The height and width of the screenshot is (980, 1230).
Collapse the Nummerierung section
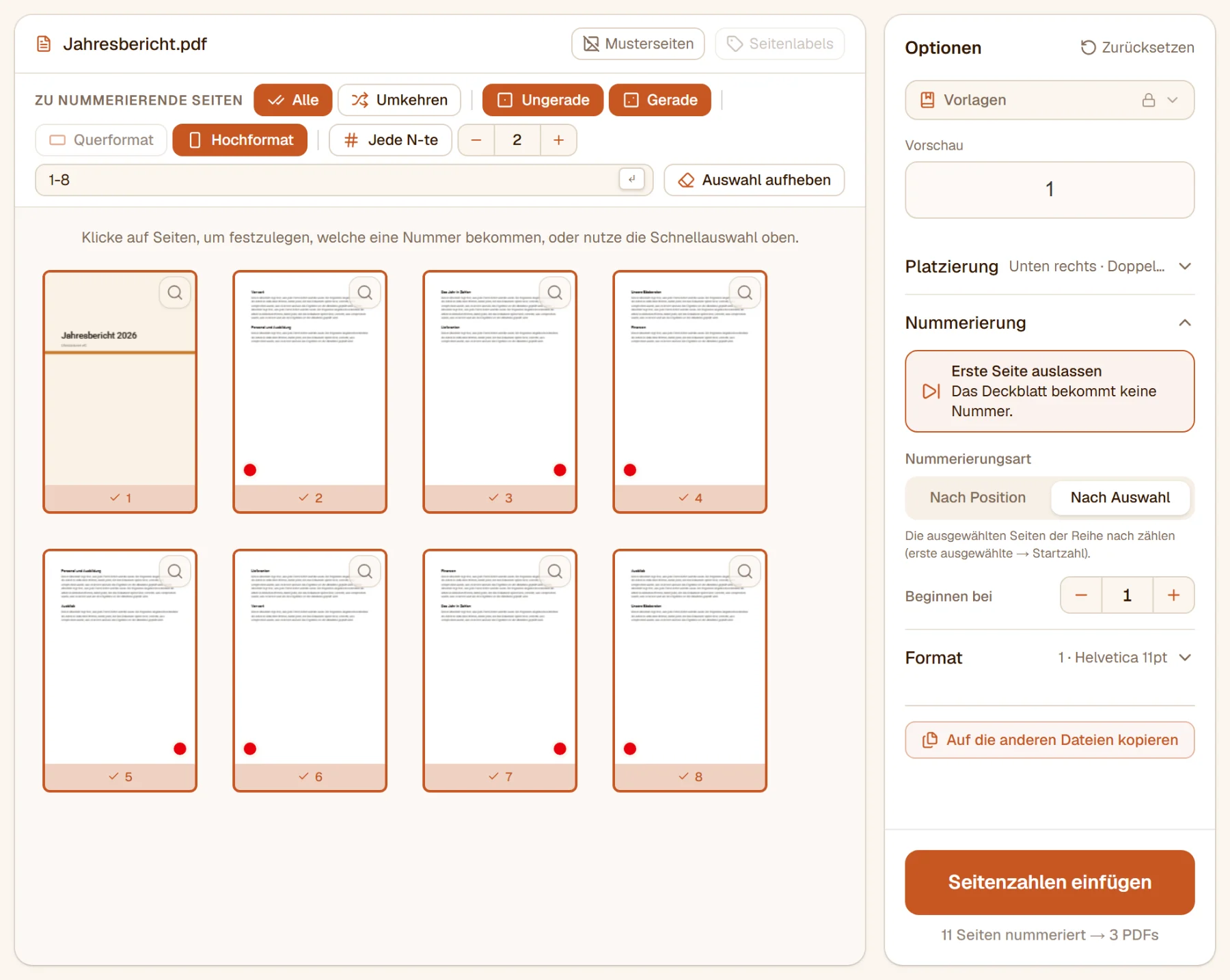[x=1050, y=323]
